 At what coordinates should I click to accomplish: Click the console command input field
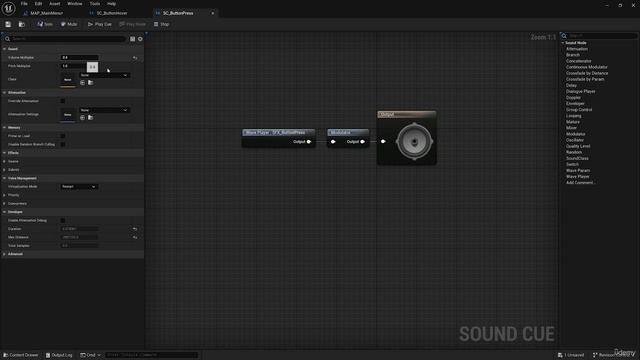[151, 355]
